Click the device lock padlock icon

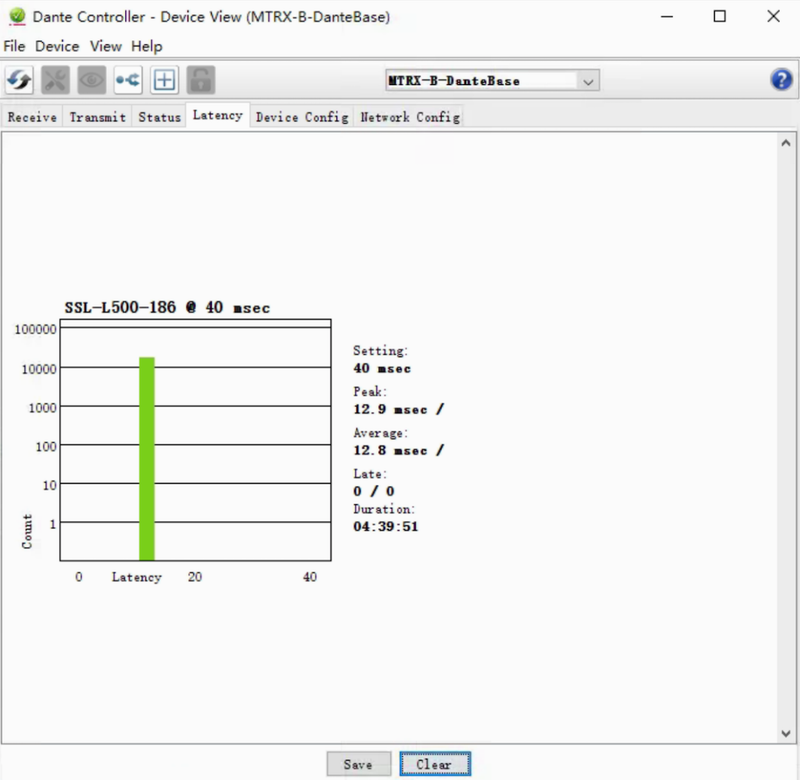pyautogui.click(x=201, y=80)
